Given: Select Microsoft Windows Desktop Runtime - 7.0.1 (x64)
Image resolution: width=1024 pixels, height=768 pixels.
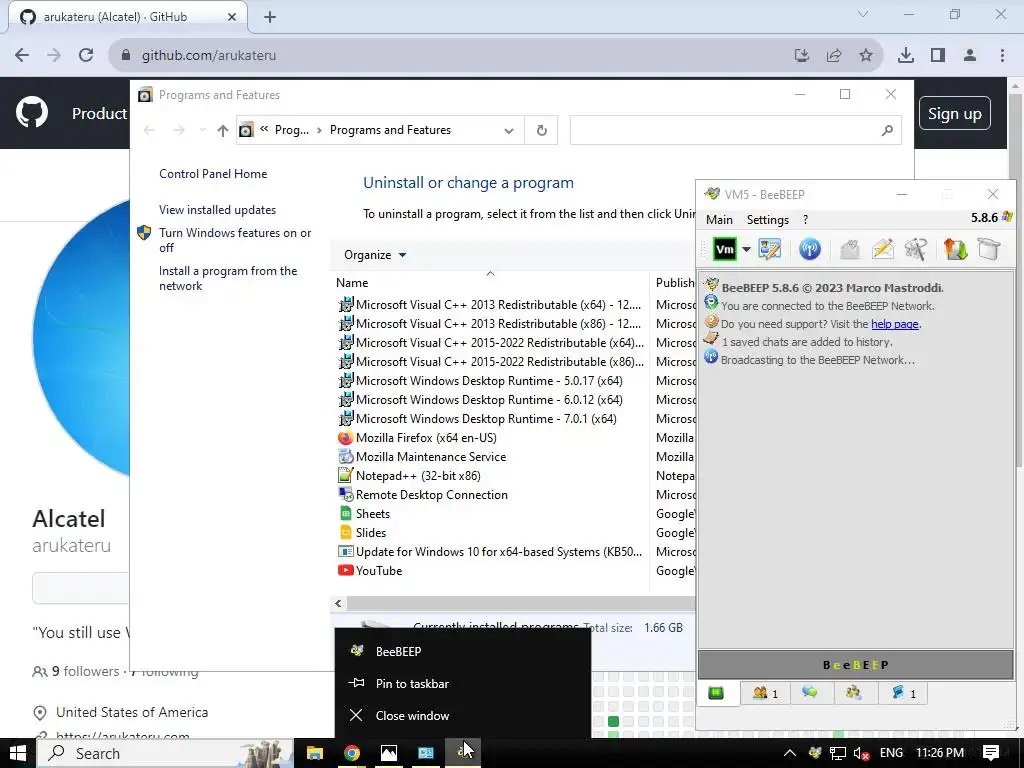Looking at the screenshot, I should point(486,419).
